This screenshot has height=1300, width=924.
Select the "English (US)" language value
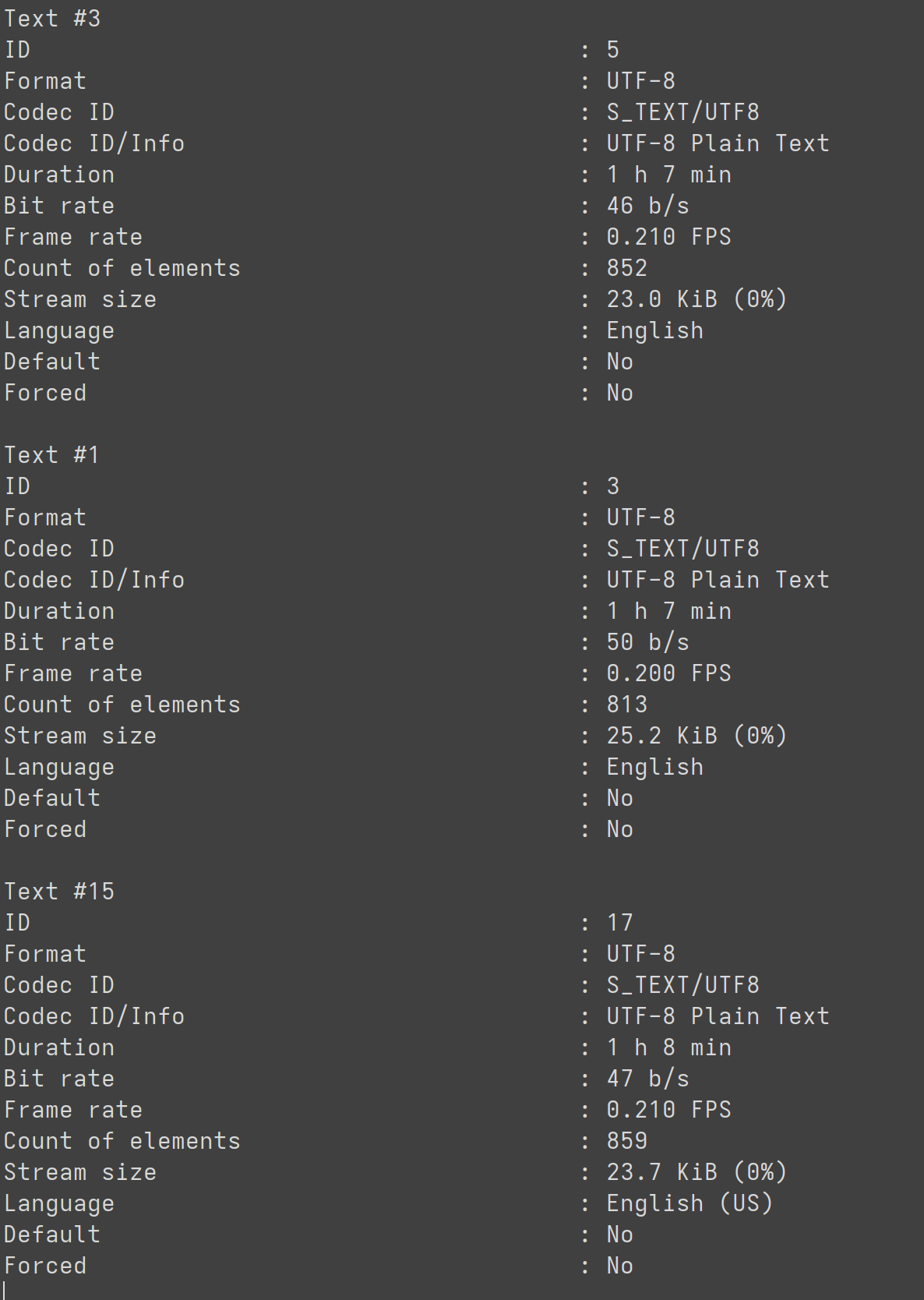click(x=689, y=1203)
